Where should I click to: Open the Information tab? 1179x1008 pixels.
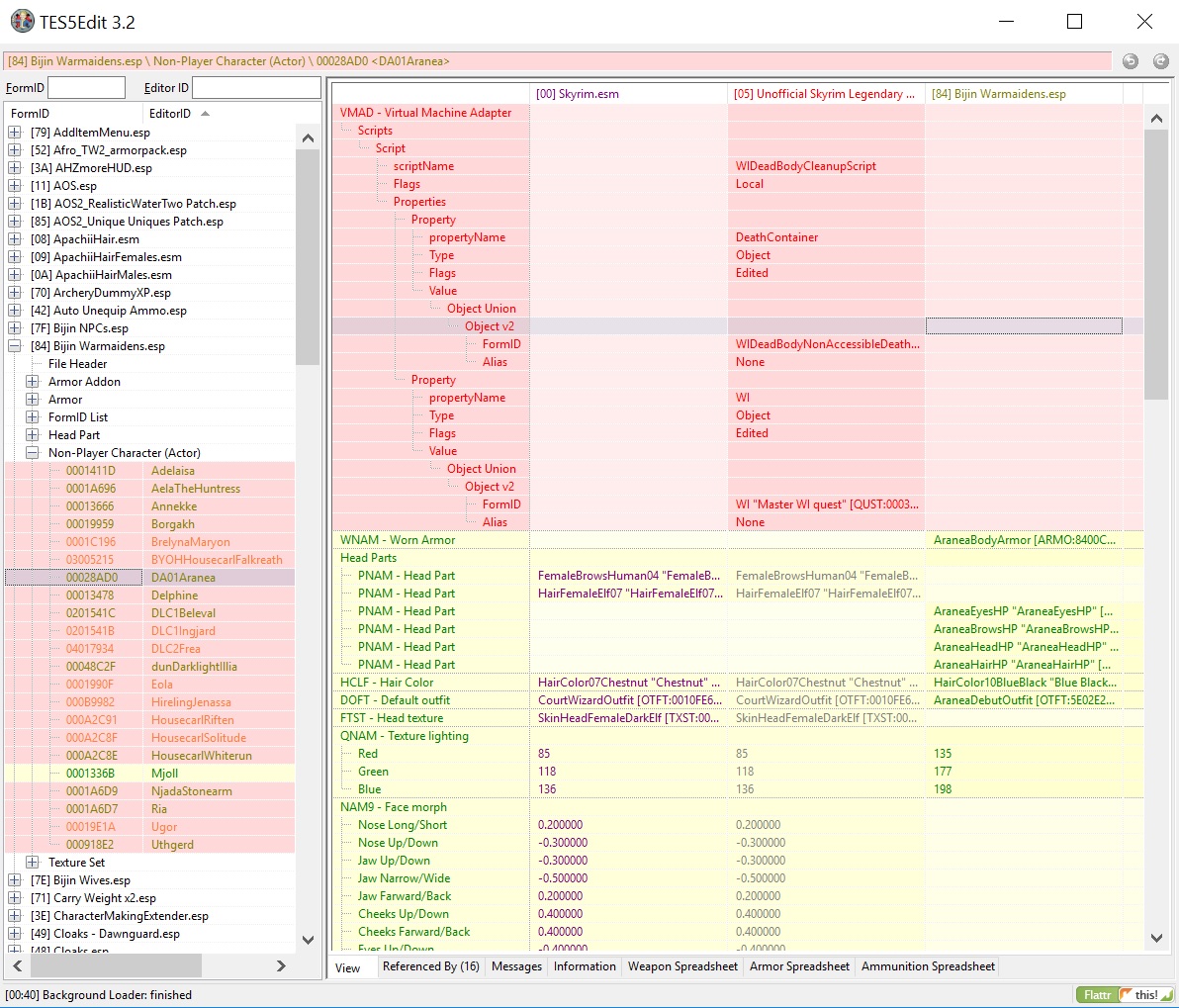point(585,965)
